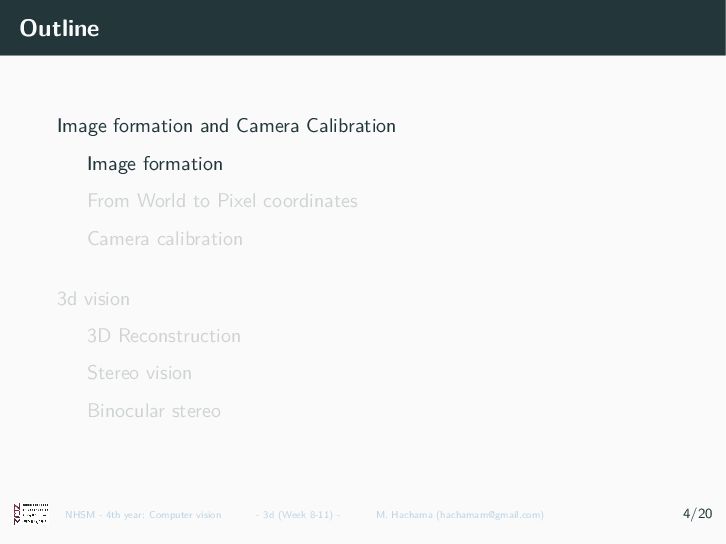
Task: Click the 4/20 page number
Action: [x=697, y=514]
